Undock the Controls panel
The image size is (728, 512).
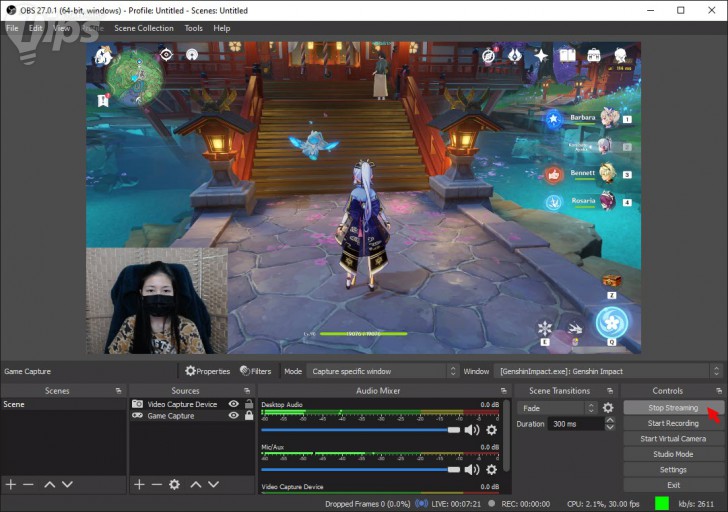(719, 391)
